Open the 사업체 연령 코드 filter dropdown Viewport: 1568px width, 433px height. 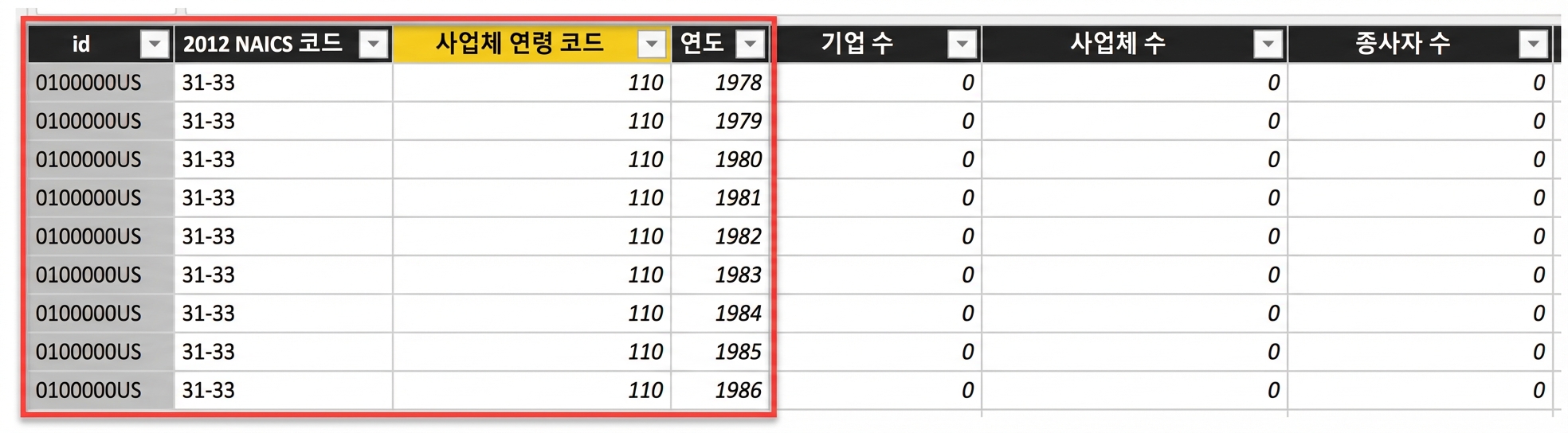coord(652,44)
